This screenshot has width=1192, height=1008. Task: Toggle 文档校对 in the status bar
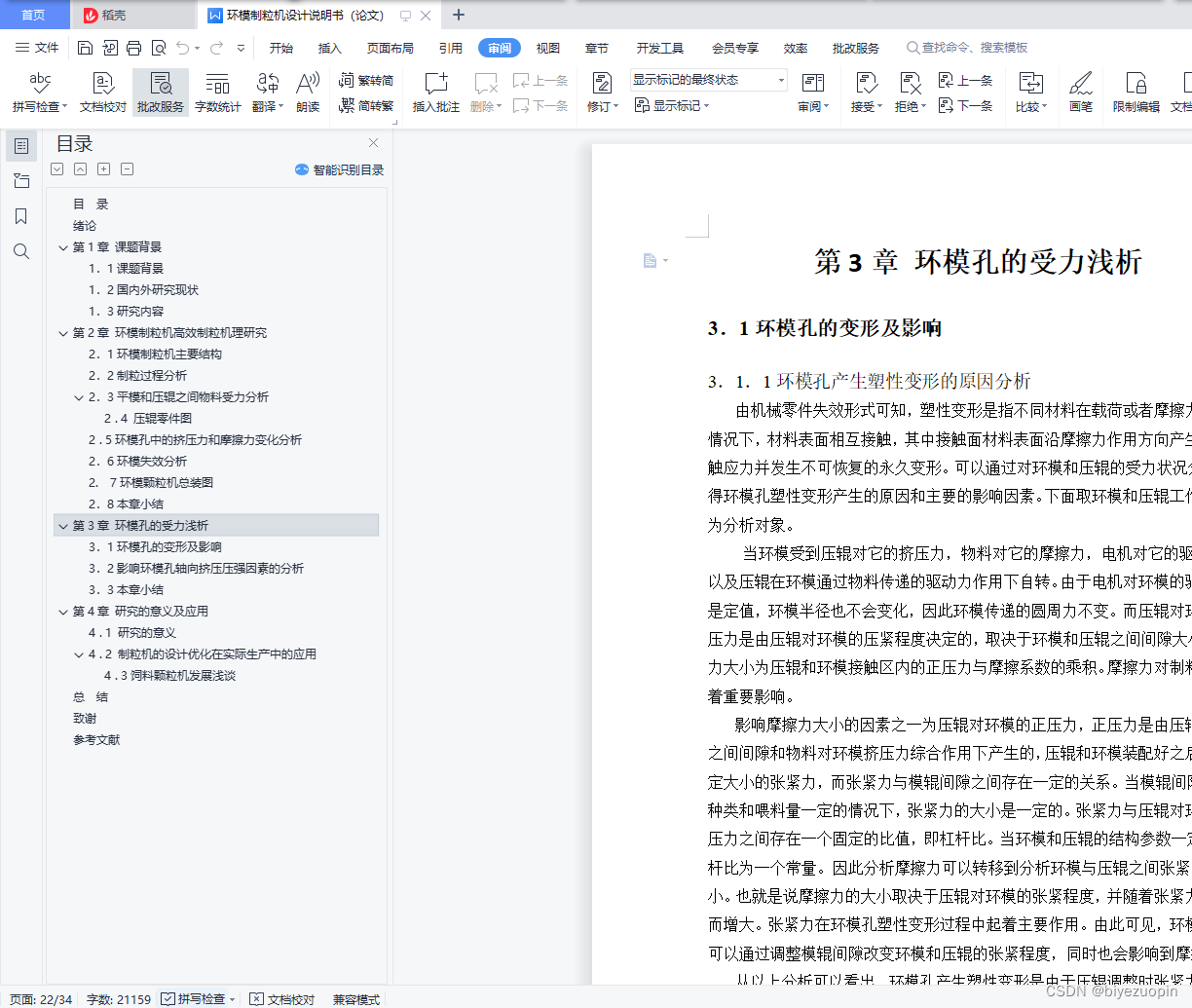282,999
